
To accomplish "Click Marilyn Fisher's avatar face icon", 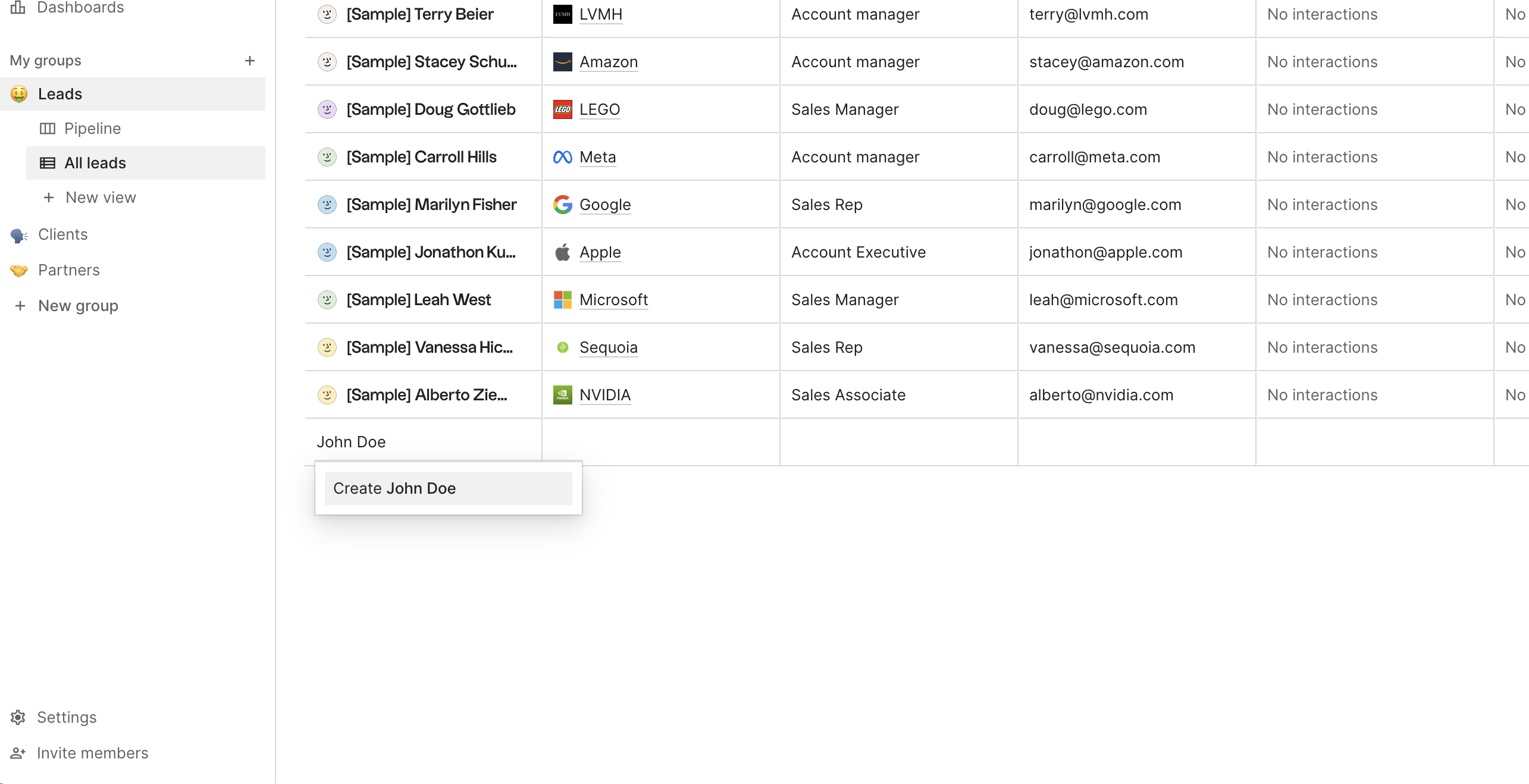I will [x=327, y=205].
